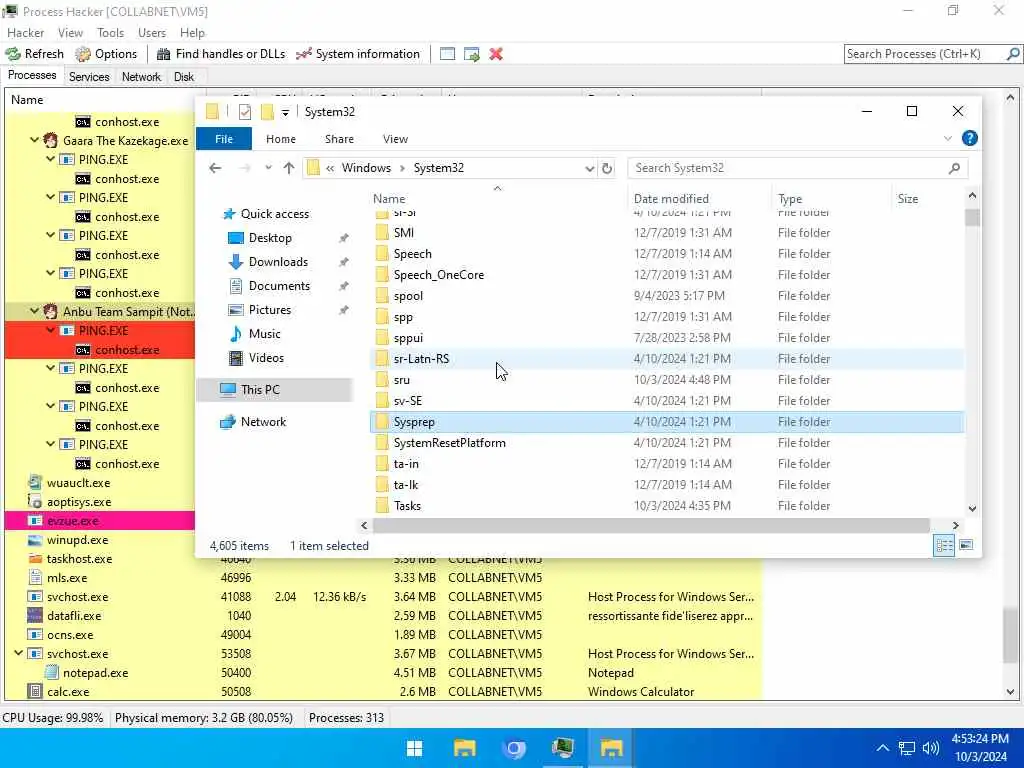
Task: Collapse the Anbu Team Sampit process node
Action: [34, 311]
